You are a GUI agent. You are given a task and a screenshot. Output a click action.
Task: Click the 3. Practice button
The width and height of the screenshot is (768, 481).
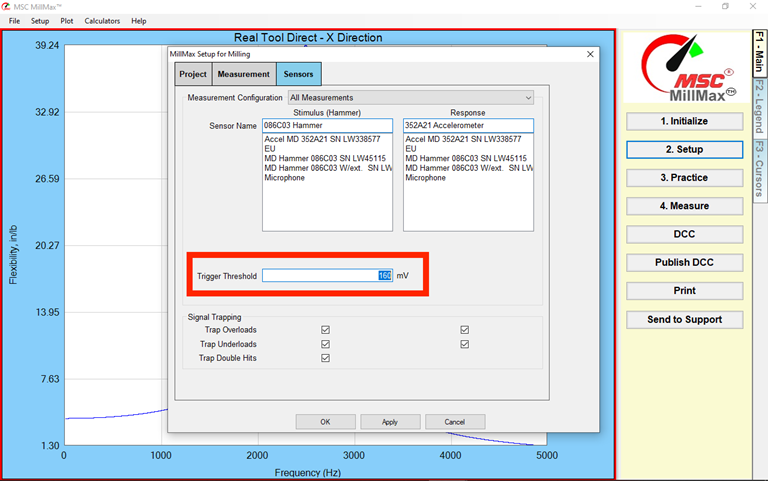click(x=684, y=178)
